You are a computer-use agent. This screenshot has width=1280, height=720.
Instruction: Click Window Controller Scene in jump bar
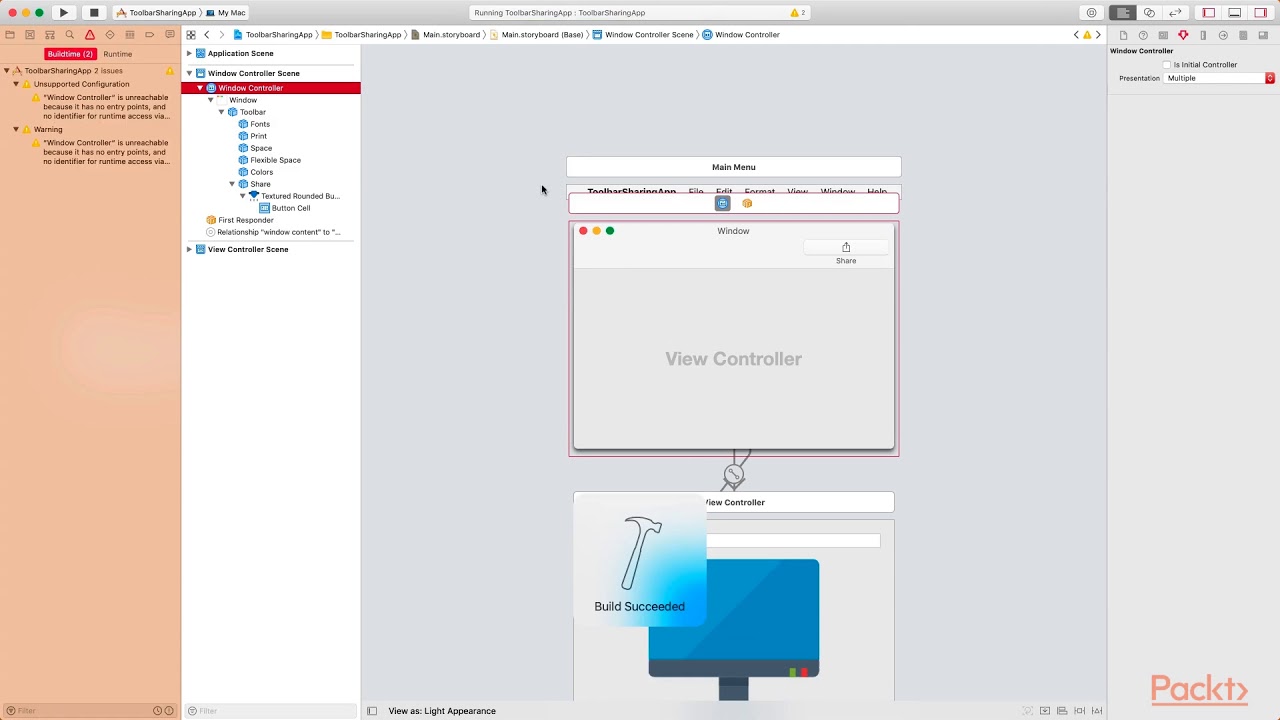click(x=643, y=35)
